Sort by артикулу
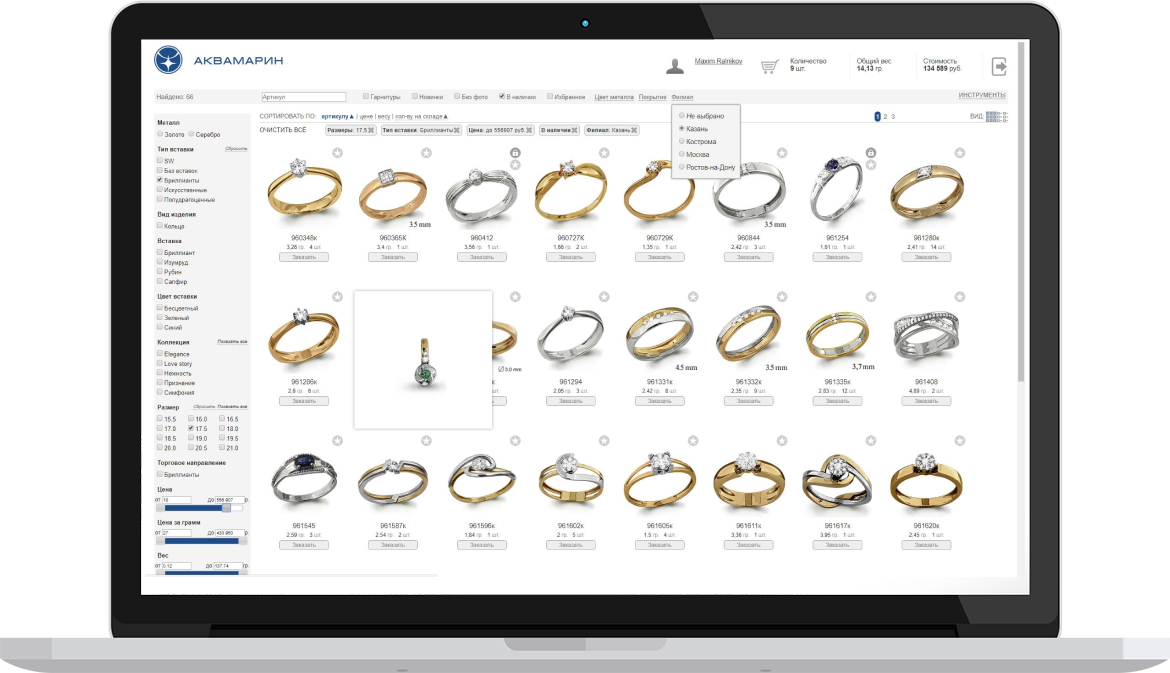 click(337, 116)
